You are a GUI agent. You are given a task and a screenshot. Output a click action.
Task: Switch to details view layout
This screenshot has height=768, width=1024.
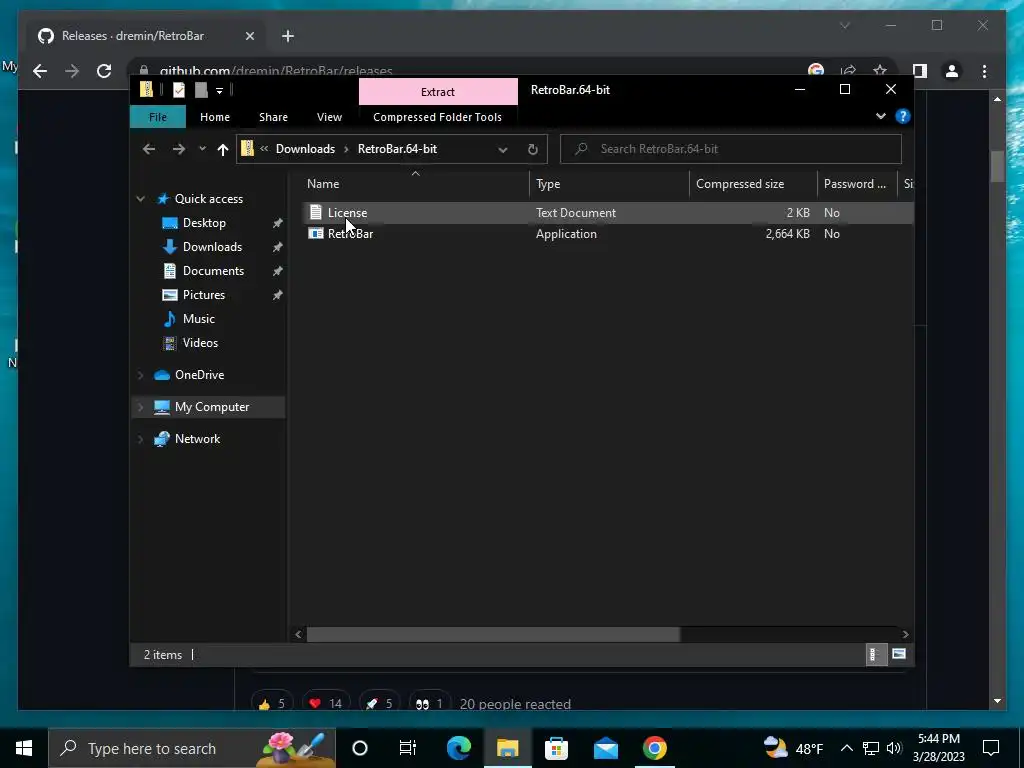click(x=876, y=654)
